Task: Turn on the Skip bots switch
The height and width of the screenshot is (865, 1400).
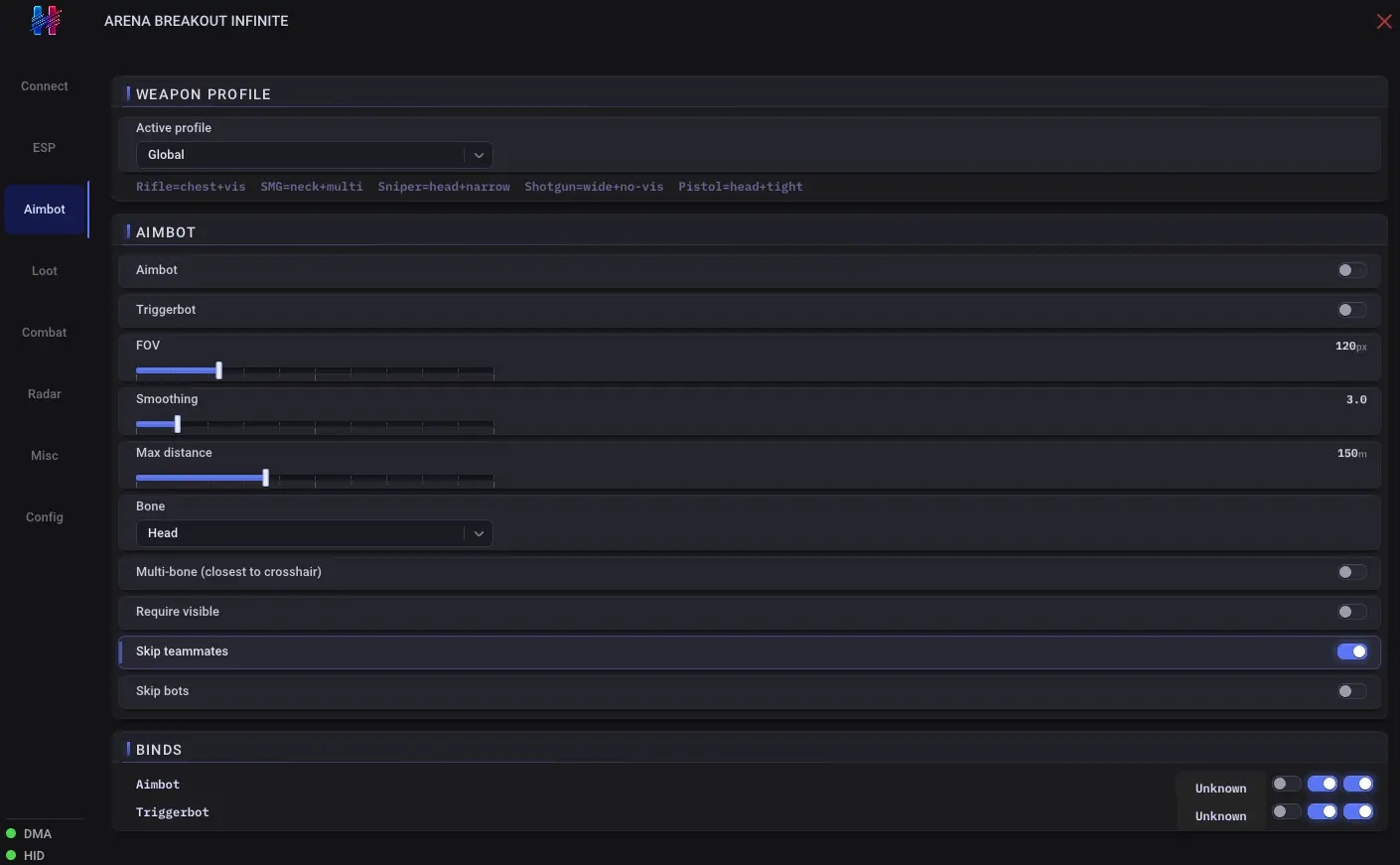Action: point(1351,691)
